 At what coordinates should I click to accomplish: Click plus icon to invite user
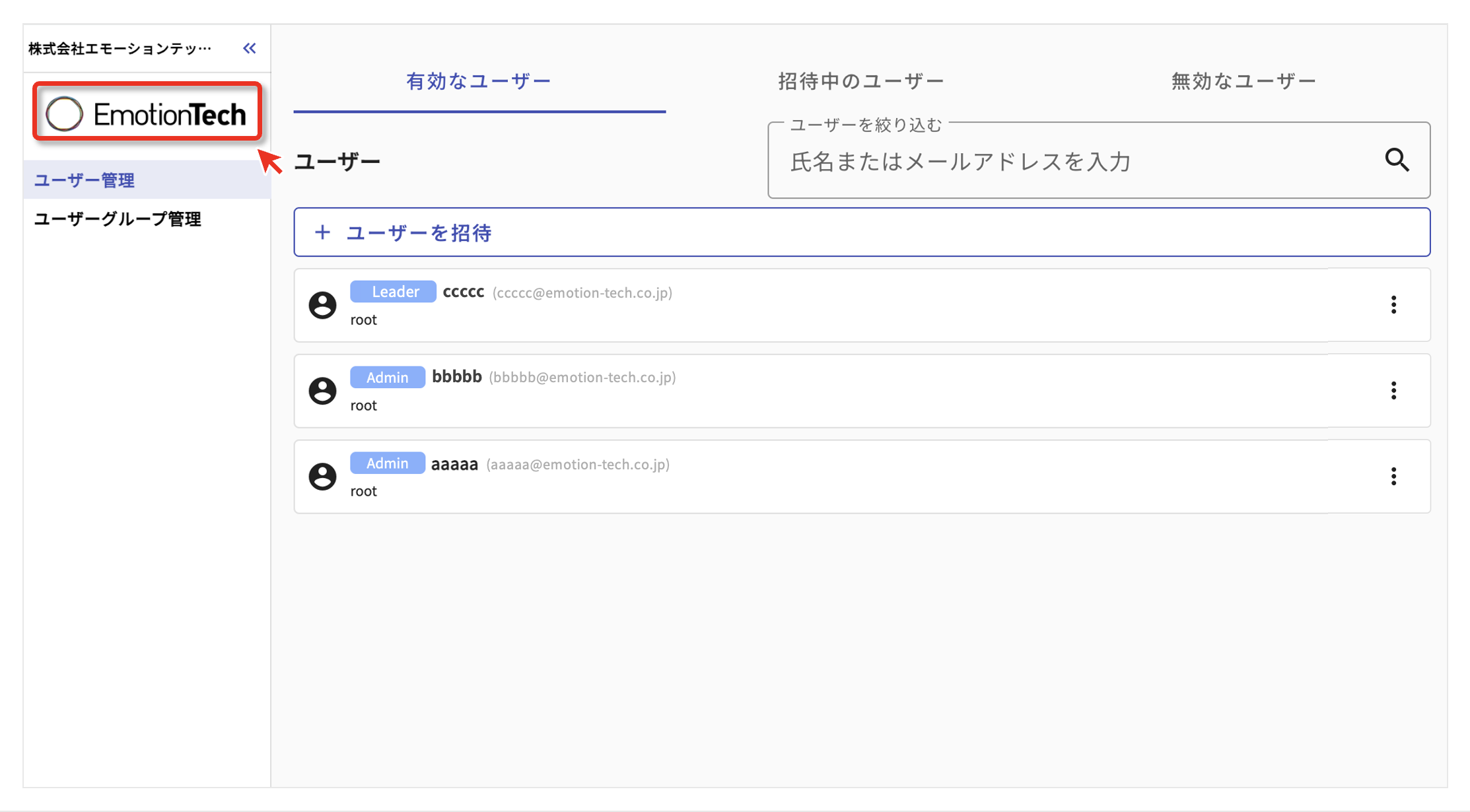[322, 232]
